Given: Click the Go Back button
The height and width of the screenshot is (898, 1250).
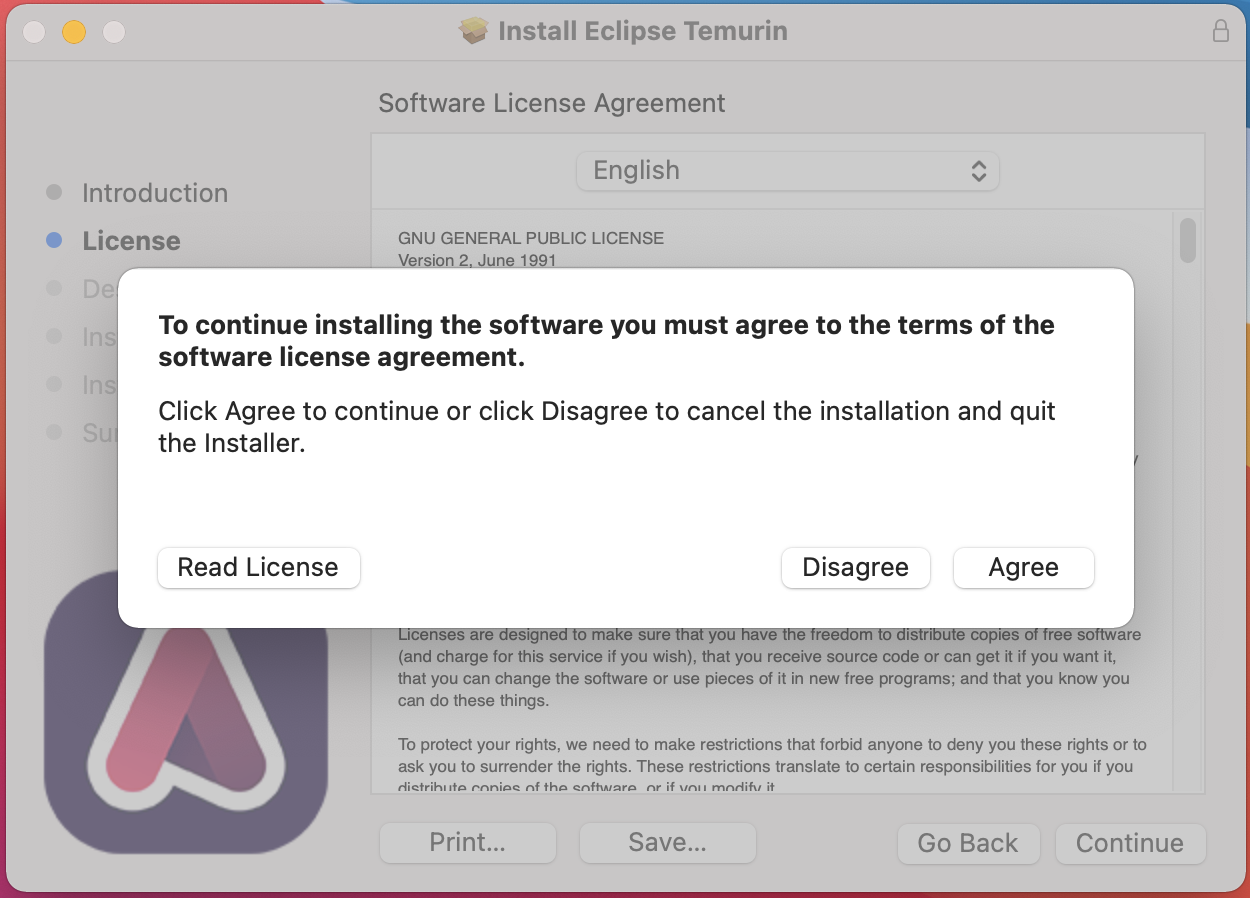Looking at the screenshot, I should [x=968, y=843].
